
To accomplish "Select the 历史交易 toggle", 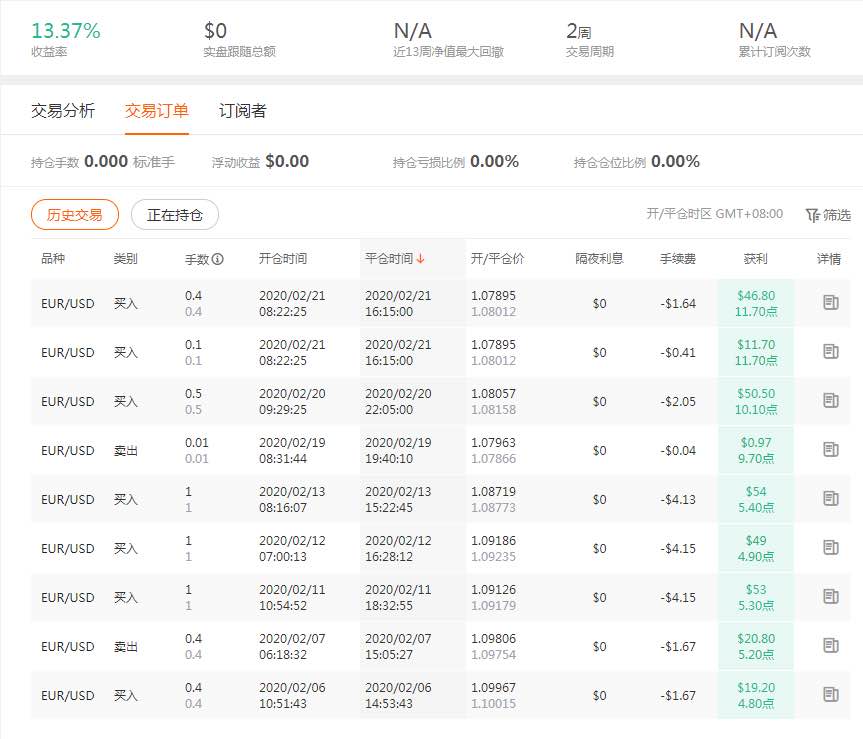I will 75,215.
